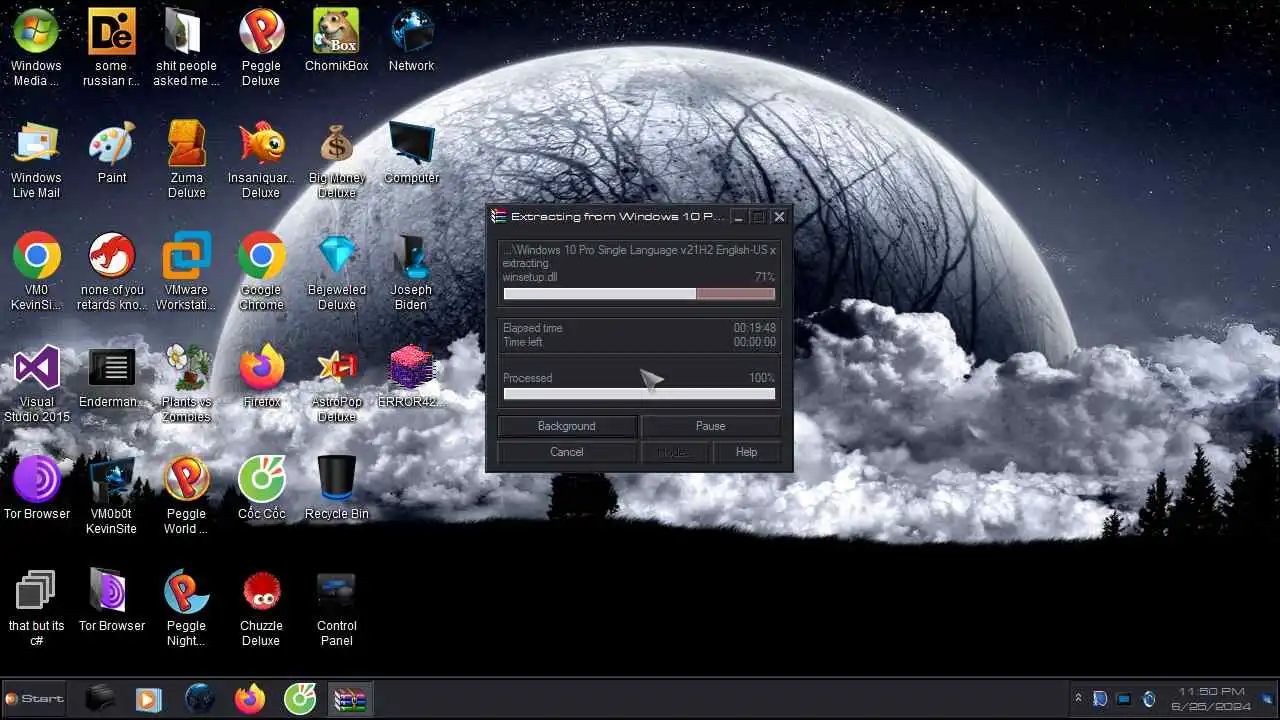Launch Bejeweled Deluxe diamond icon

[337, 272]
